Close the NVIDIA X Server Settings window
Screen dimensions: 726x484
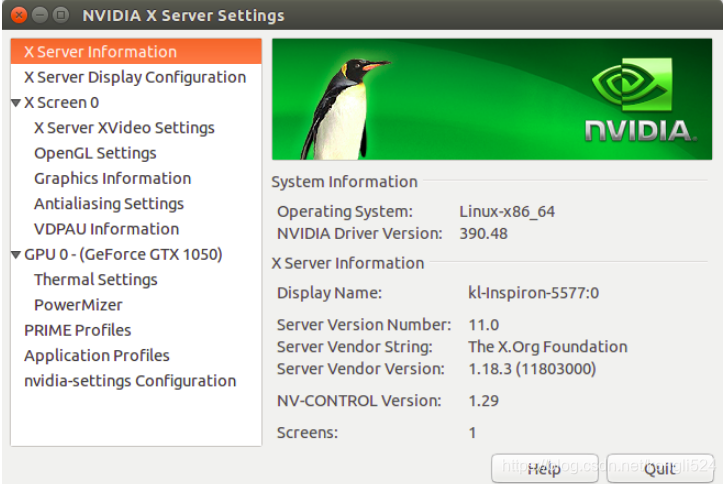19,15
